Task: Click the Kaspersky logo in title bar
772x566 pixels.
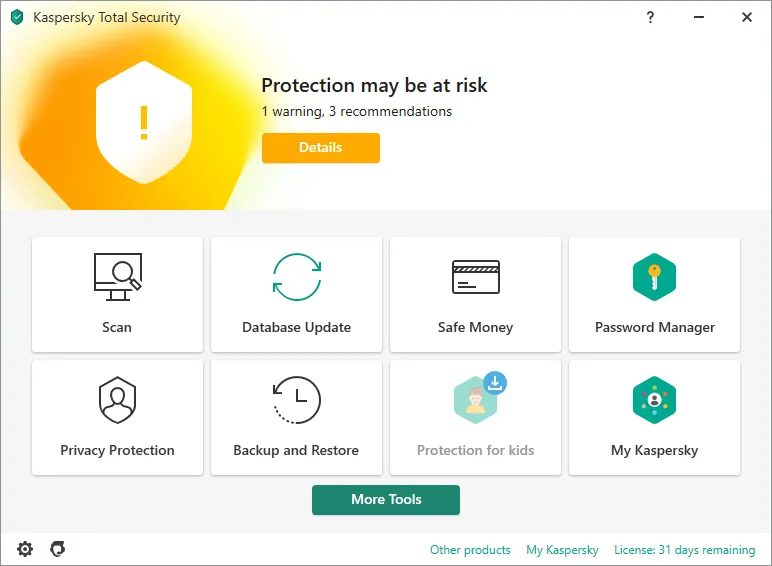Action: (x=17, y=18)
